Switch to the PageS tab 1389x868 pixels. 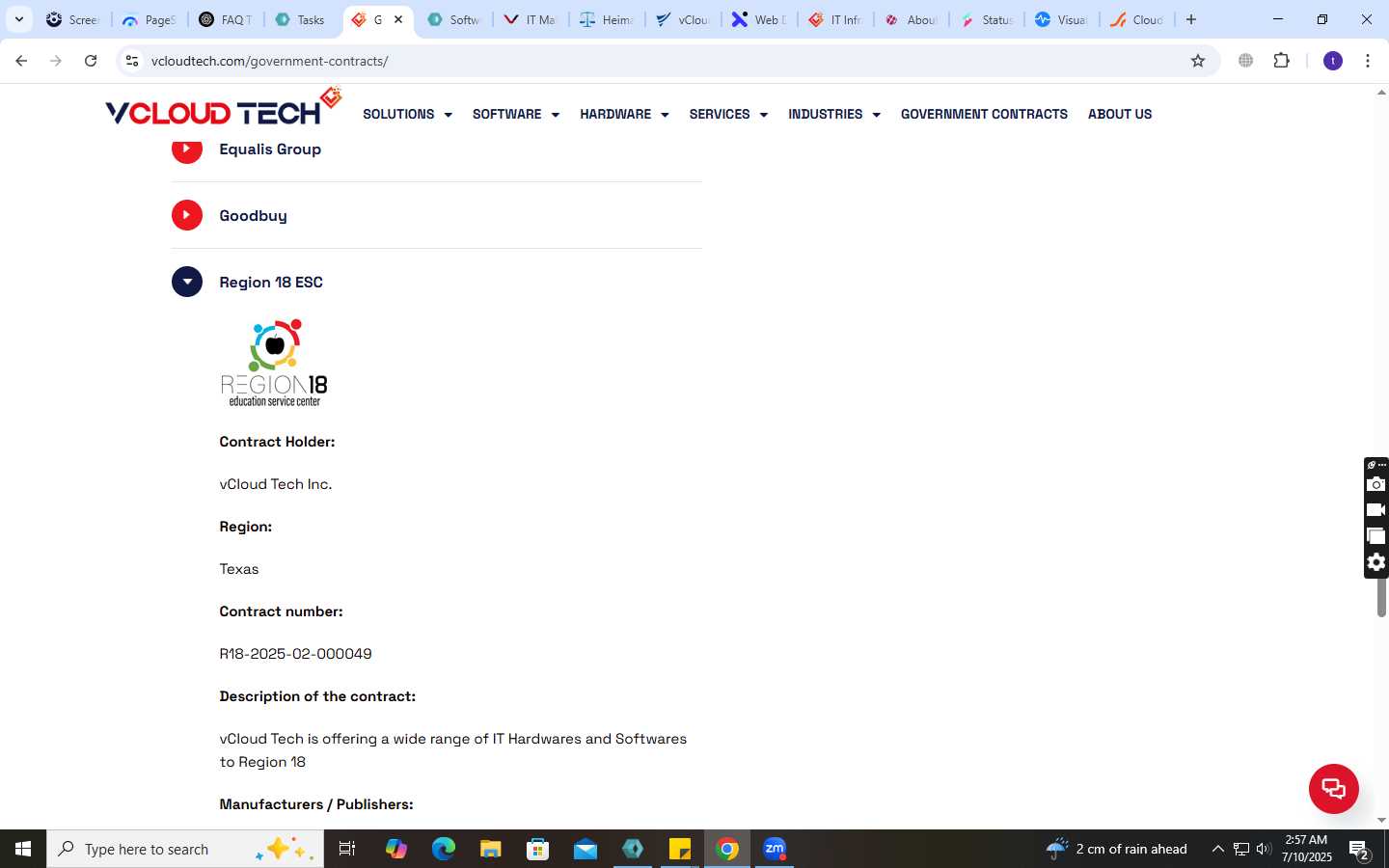click(x=150, y=19)
